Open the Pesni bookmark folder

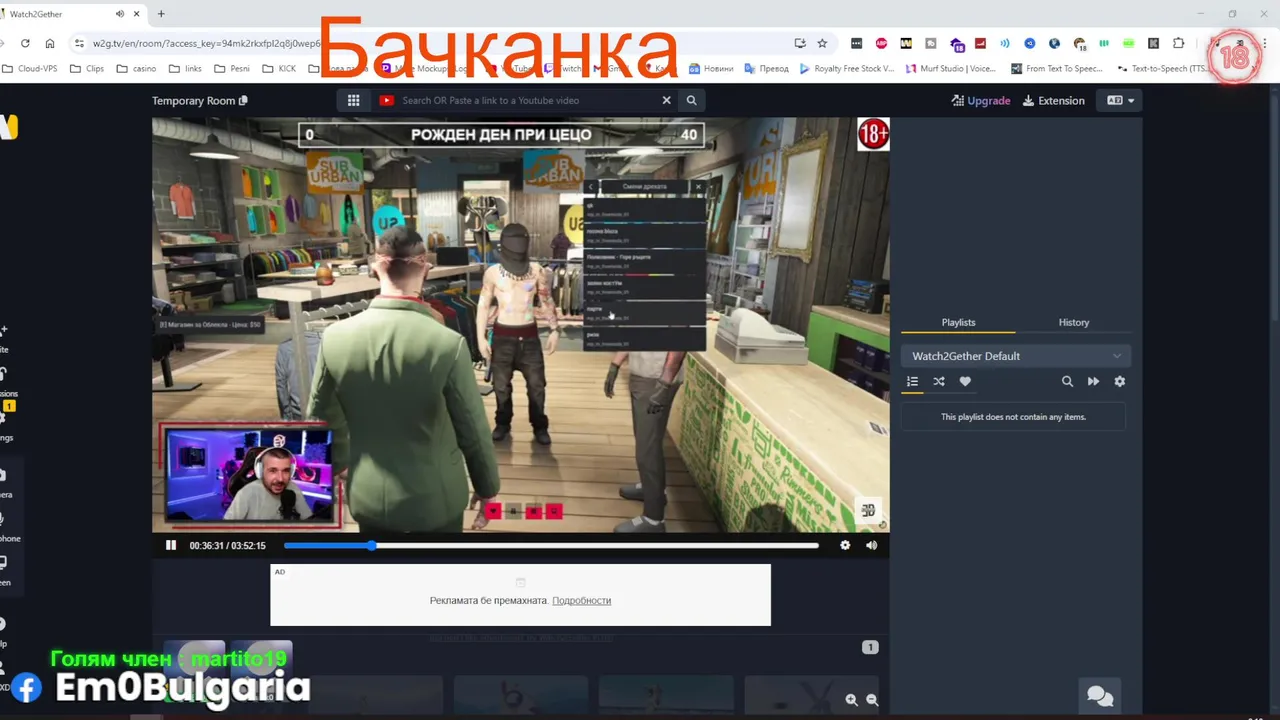click(x=232, y=68)
